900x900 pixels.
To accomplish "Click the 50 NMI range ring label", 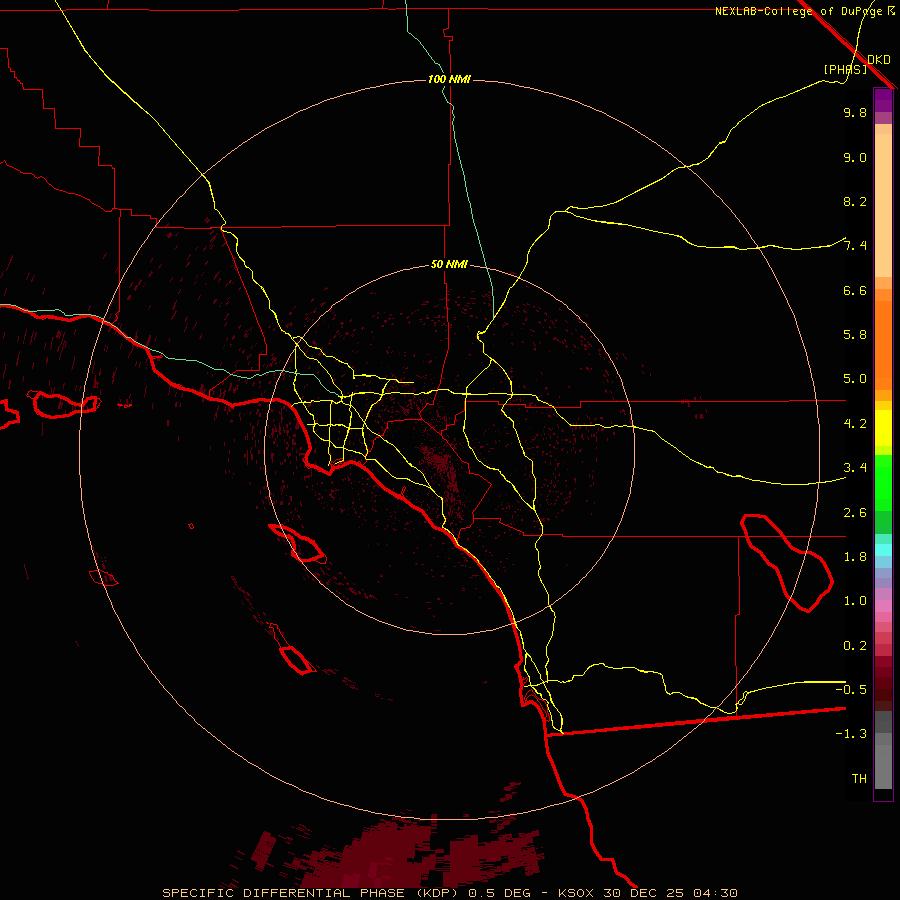I will point(449,265).
